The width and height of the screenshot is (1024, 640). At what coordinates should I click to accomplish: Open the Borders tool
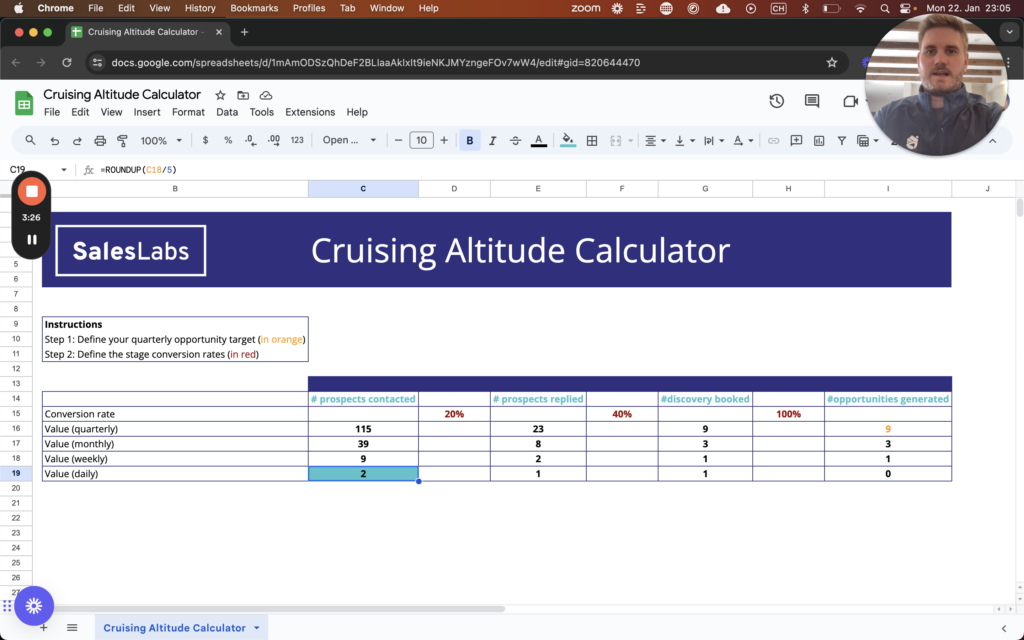click(x=592, y=141)
